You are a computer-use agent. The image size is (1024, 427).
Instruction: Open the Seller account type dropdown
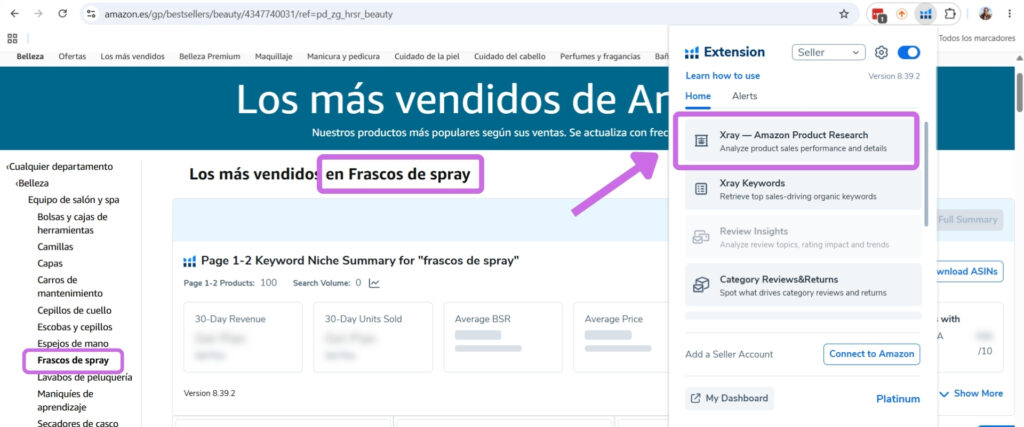click(x=828, y=52)
